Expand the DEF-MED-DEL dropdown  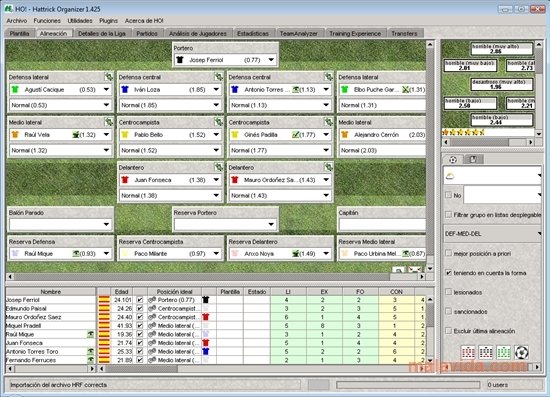pos(492,234)
